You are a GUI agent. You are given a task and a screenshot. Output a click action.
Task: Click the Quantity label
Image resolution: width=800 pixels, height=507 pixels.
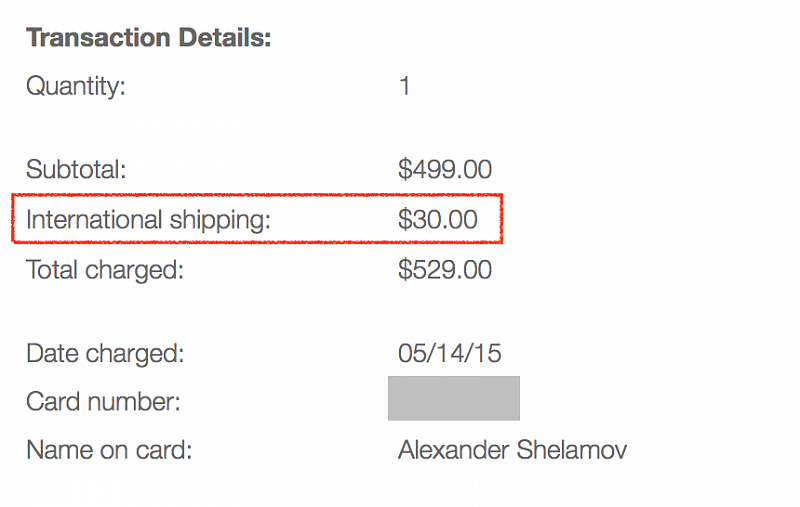pyautogui.click(x=76, y=87)
